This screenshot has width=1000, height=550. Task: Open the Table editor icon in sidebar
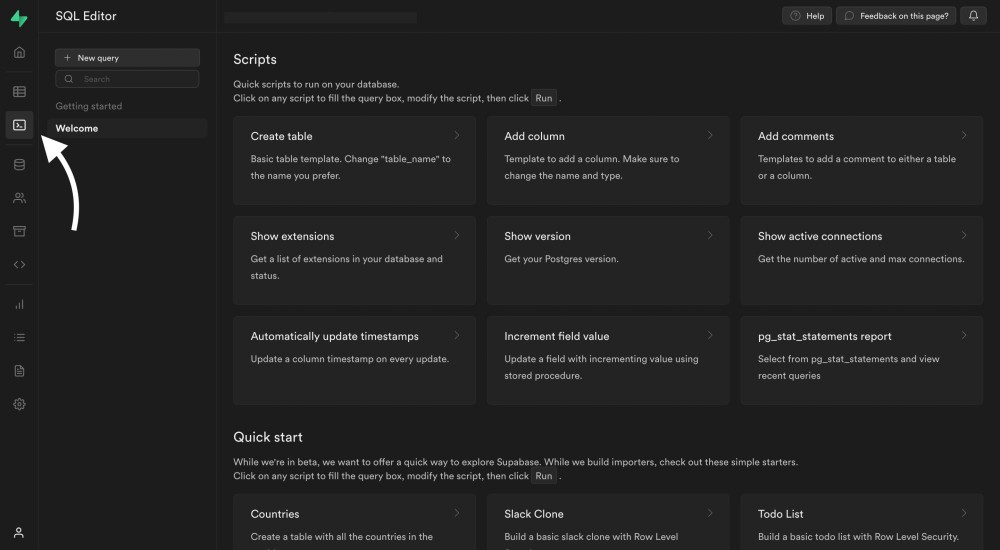(x=19, y=91)
